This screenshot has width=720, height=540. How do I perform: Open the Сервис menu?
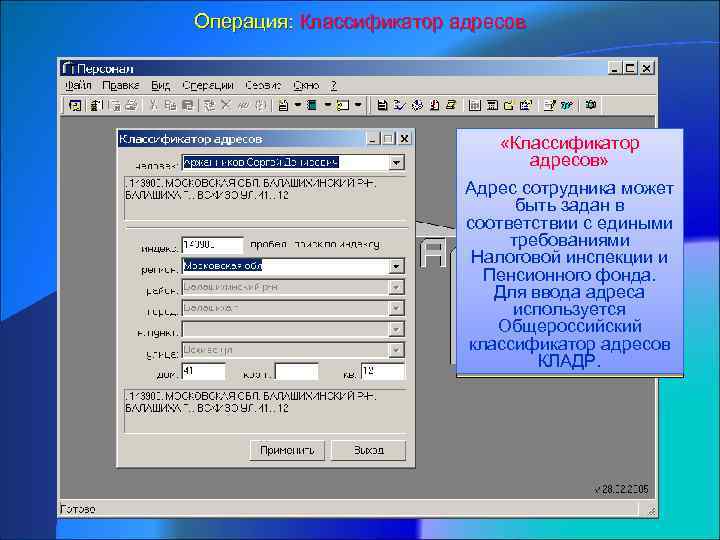[x=263, y=86]
